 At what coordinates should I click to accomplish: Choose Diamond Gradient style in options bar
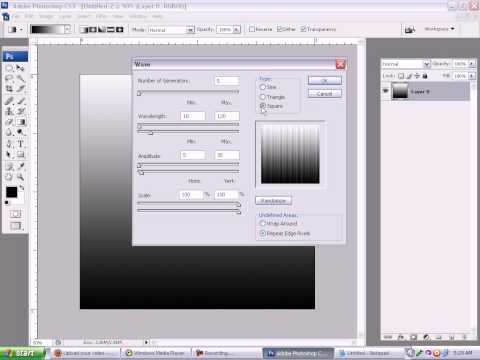click(119, 30)
